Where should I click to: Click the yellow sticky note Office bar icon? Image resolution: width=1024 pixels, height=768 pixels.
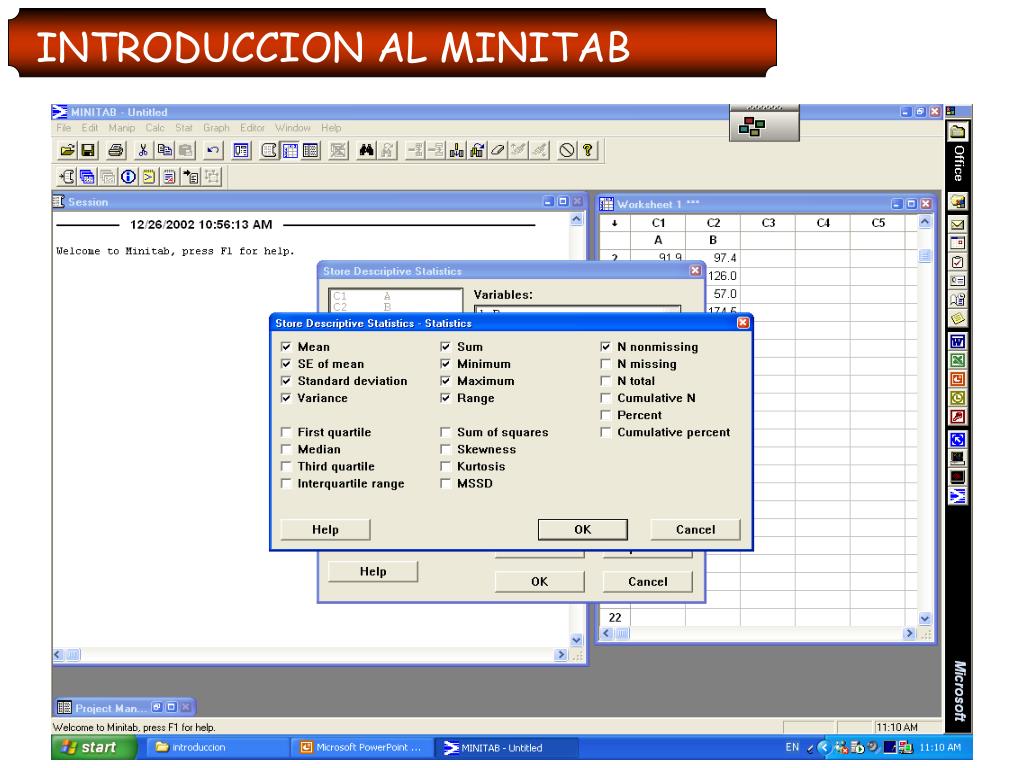tap(957, 319)
